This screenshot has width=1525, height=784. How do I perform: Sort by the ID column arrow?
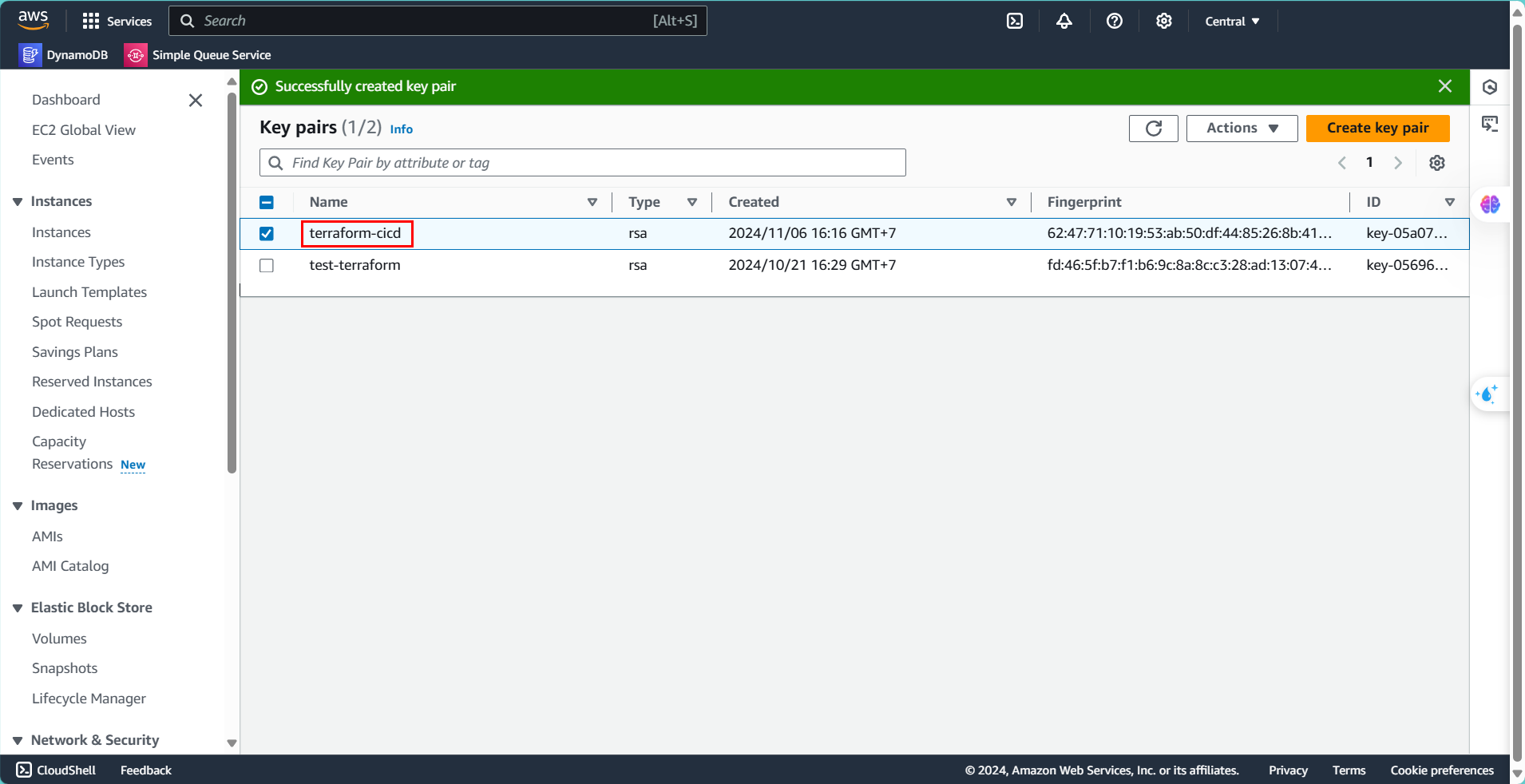[1450, 203]
